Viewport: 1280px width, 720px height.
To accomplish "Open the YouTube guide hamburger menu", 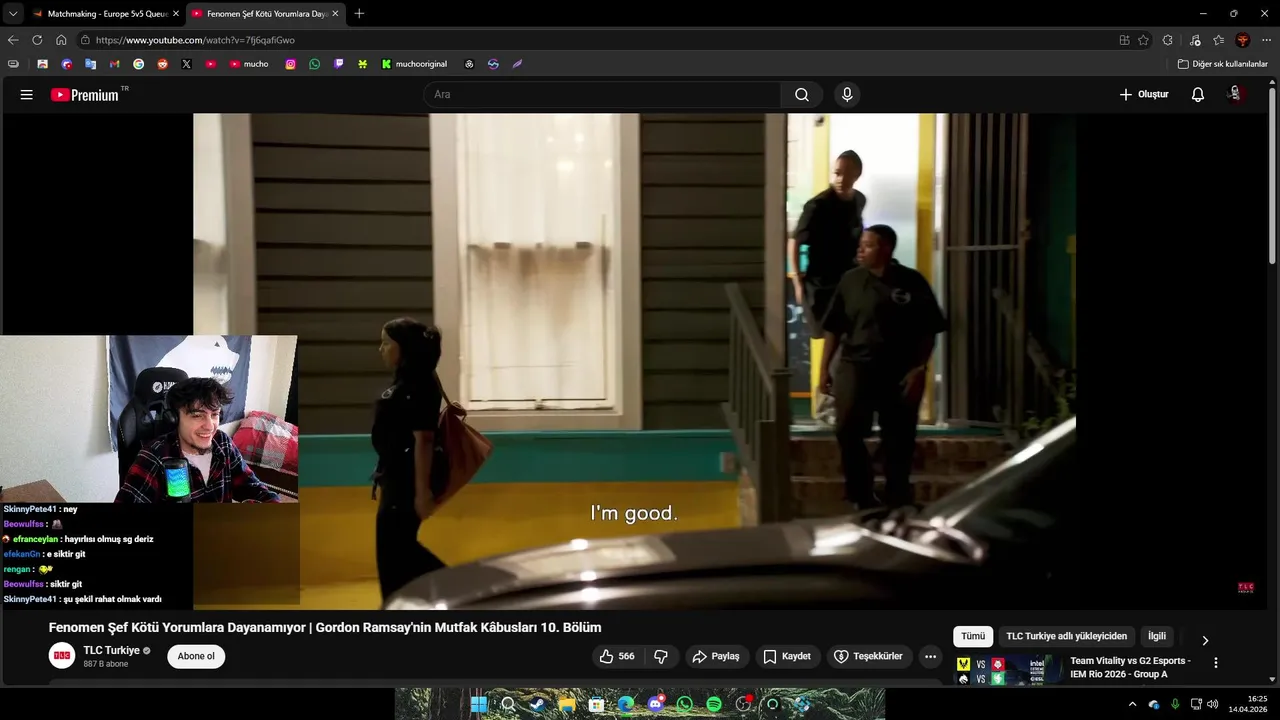I will [x=27, y=95].
